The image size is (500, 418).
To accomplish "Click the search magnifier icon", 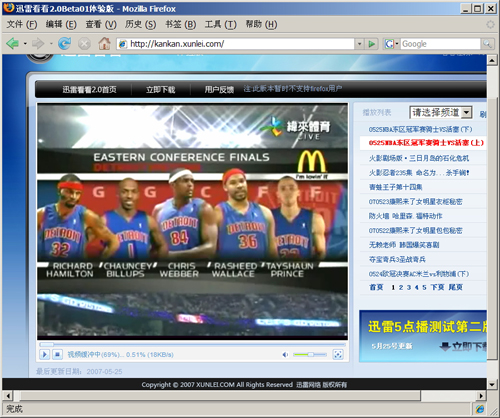I will tap(487, 44).
